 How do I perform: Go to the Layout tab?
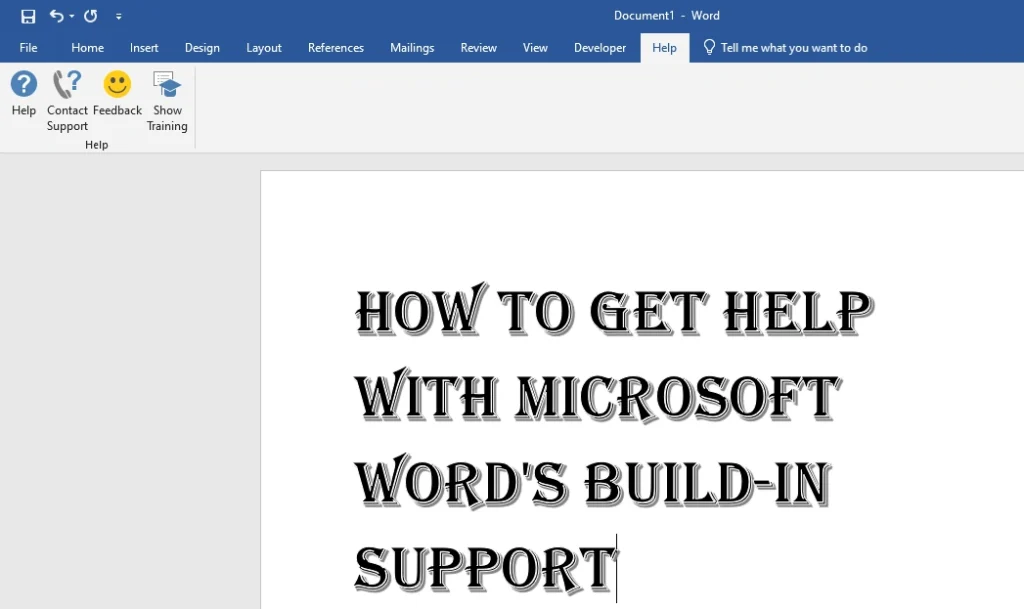click(263, 47)
